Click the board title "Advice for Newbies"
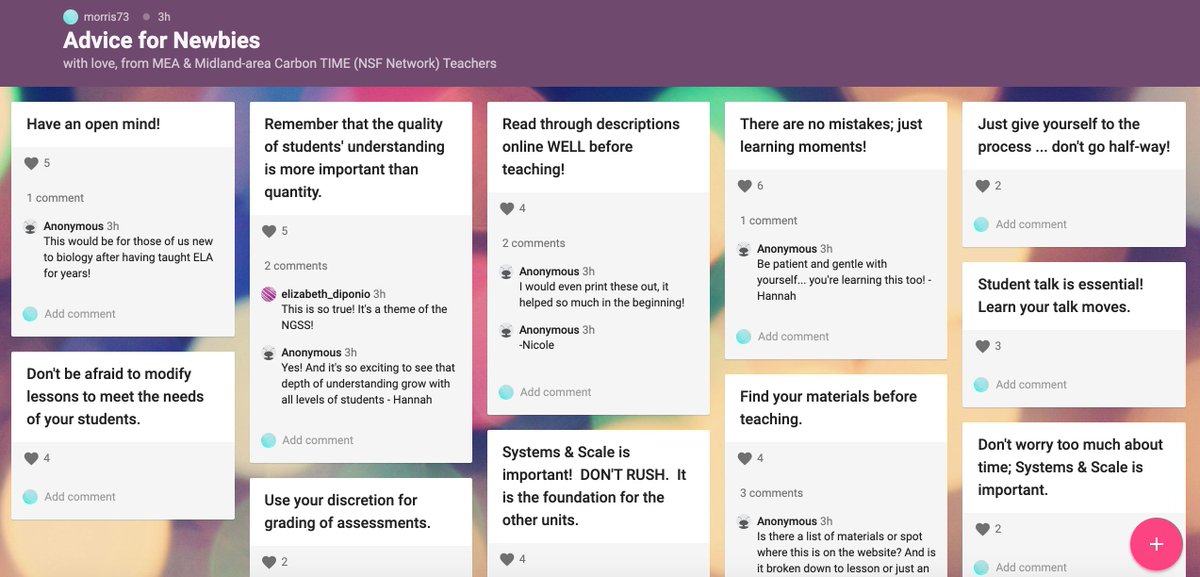This screenshot has height=577, width=1200. click(x=162, y=41)
